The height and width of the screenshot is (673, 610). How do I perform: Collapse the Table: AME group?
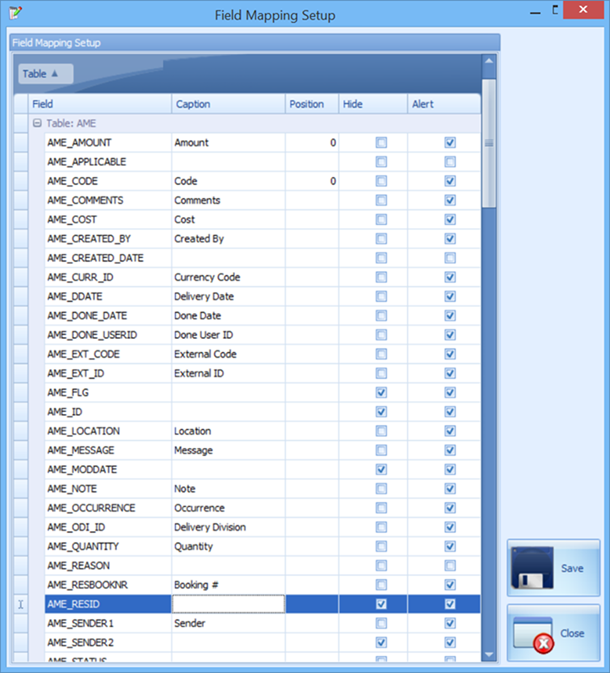[x=37, y=123]
